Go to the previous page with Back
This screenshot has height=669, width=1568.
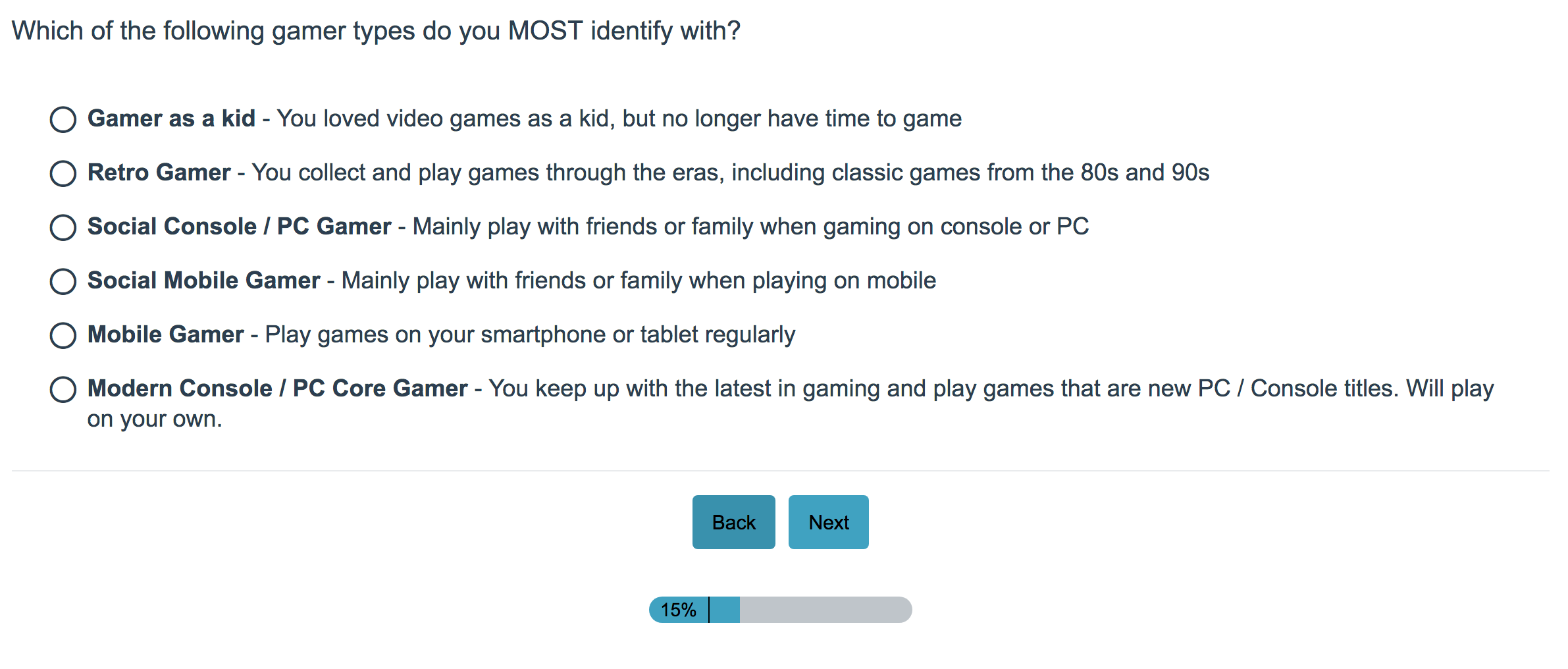click(x=733, y=522)
